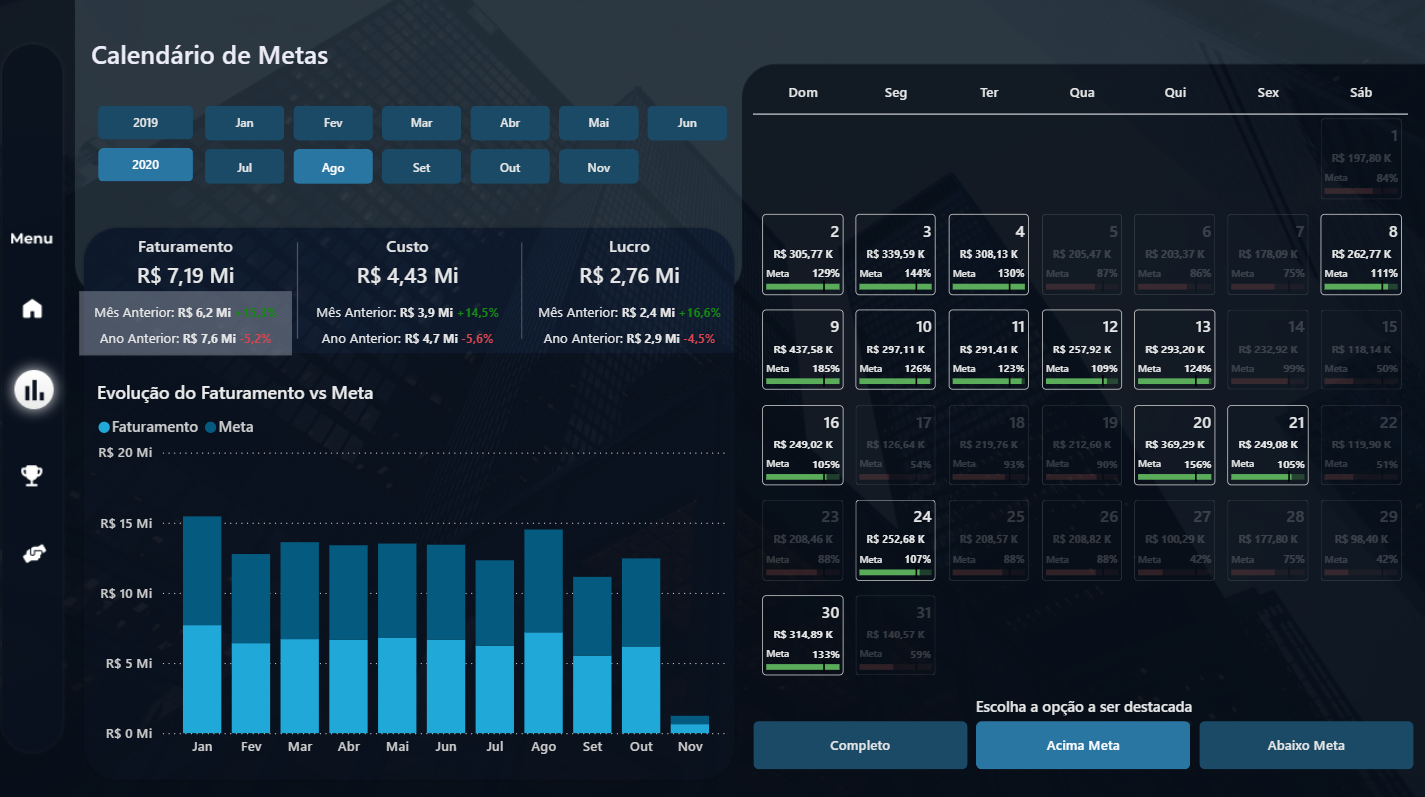The image size is (1425, 797).
Task: Select the Fev month filter
Action: coord(333,123)
